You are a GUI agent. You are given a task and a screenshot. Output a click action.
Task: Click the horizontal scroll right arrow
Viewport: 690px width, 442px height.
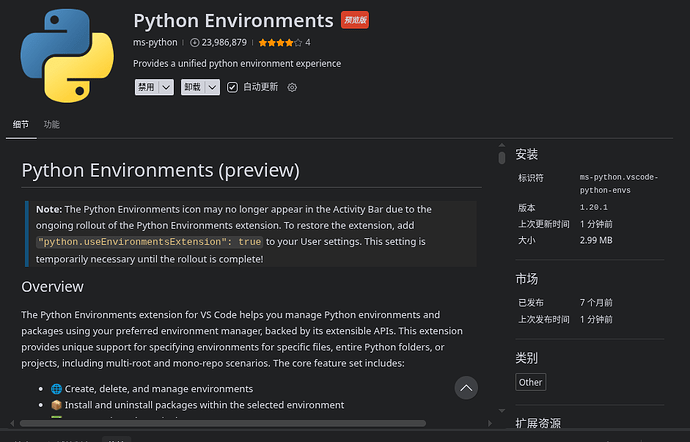490,423
